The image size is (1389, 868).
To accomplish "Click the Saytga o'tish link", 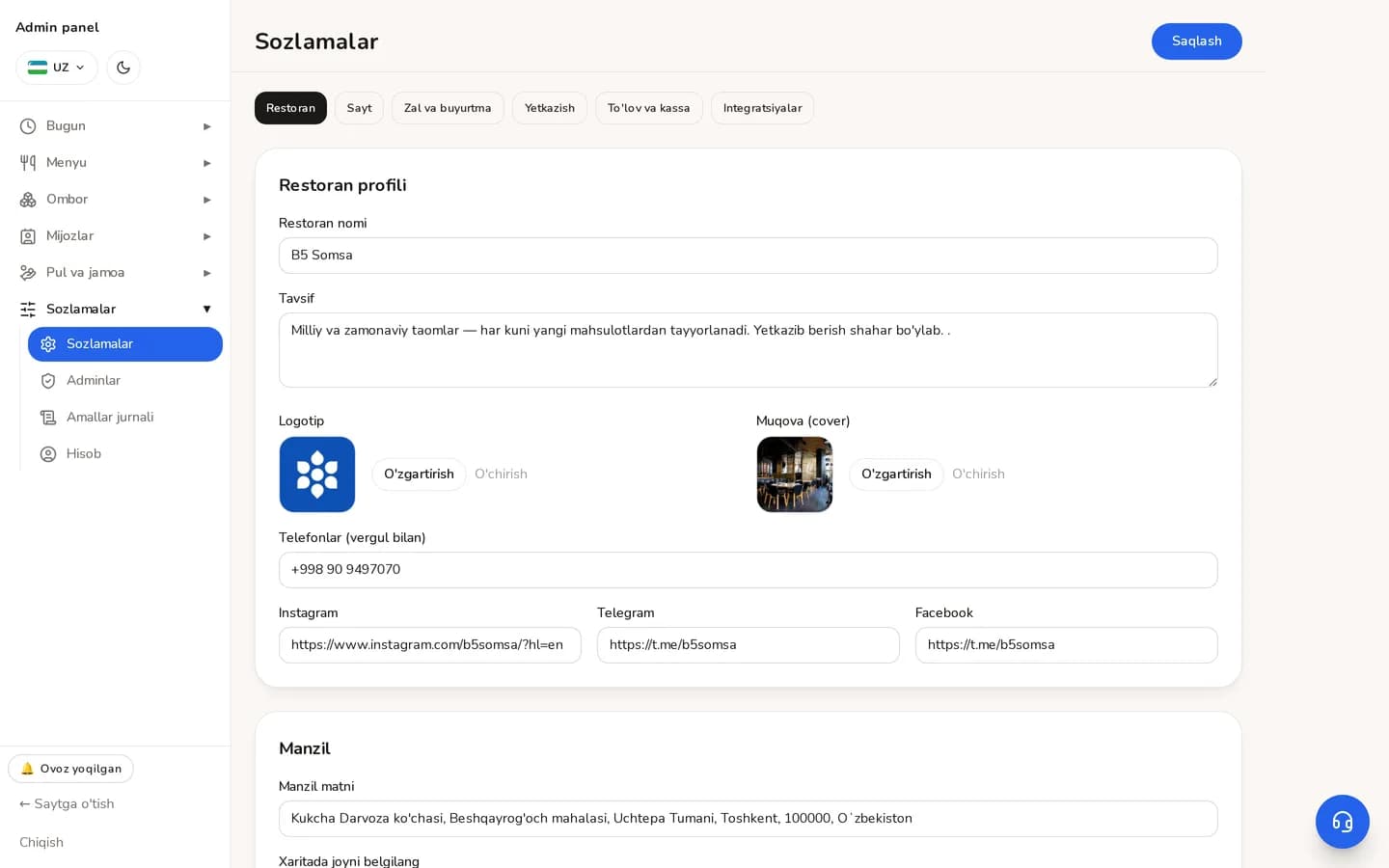I will (67, 804).
